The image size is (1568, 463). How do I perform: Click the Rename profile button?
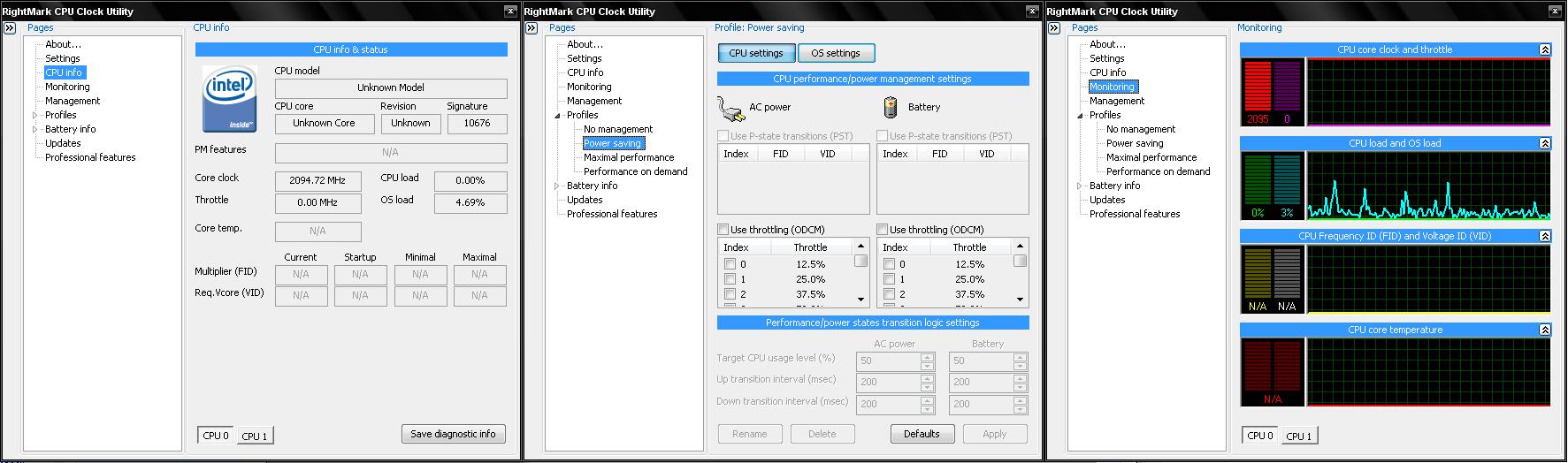pyautogui.click(x=750, y=434)
